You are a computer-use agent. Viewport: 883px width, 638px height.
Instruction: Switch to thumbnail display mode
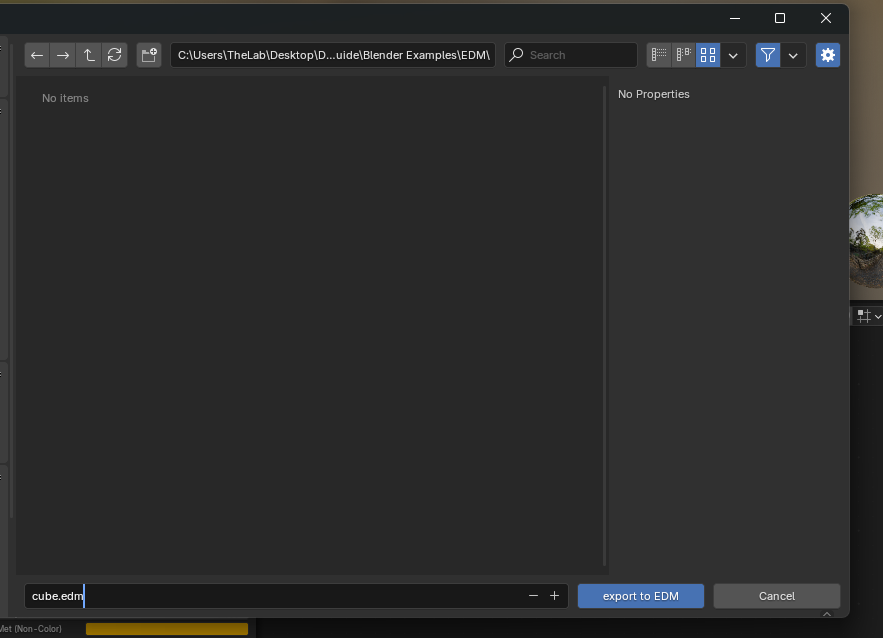708,55
